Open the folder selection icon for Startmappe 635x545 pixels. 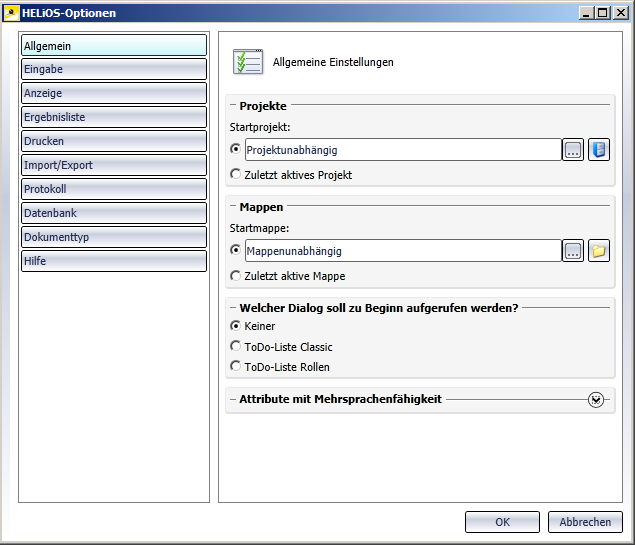(x=599, y=251)
